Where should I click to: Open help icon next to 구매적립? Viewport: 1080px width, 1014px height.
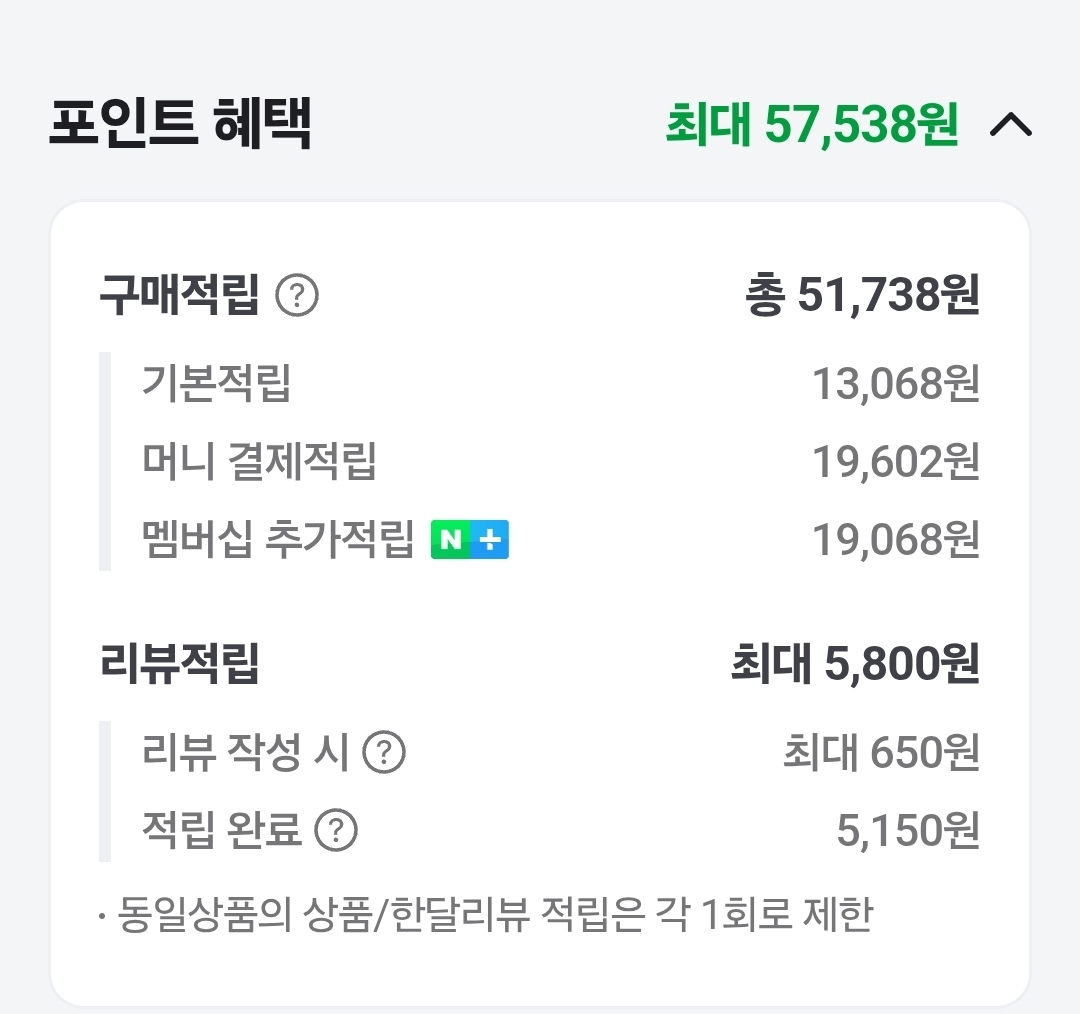point(297,296)
